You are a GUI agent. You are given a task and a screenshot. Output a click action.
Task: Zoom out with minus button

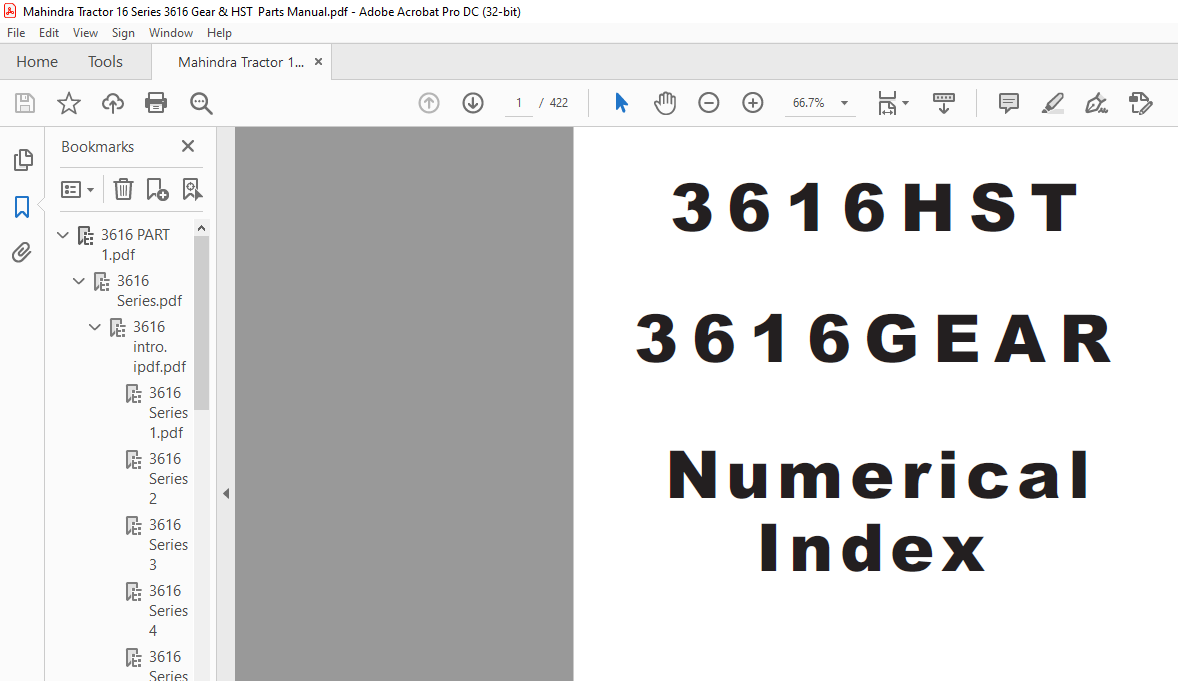(x=708, y=103)
